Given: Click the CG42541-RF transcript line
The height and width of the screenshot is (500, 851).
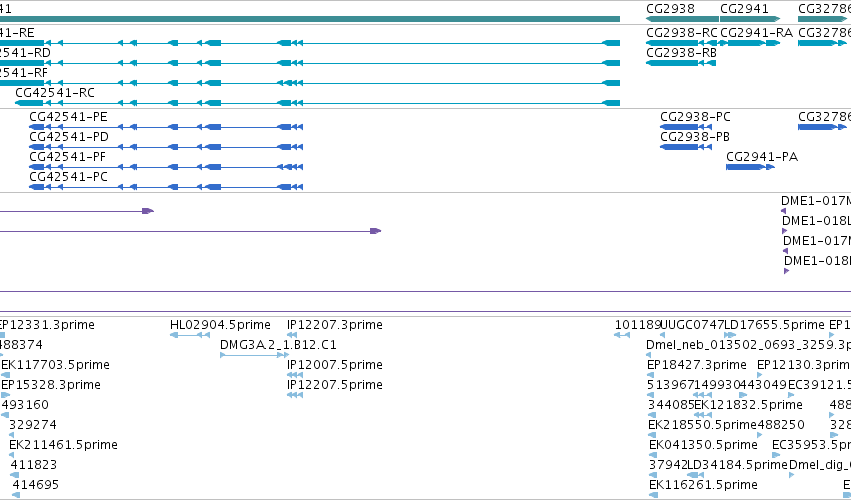Looking at the screenshot, I should click(x=310, y=83).
